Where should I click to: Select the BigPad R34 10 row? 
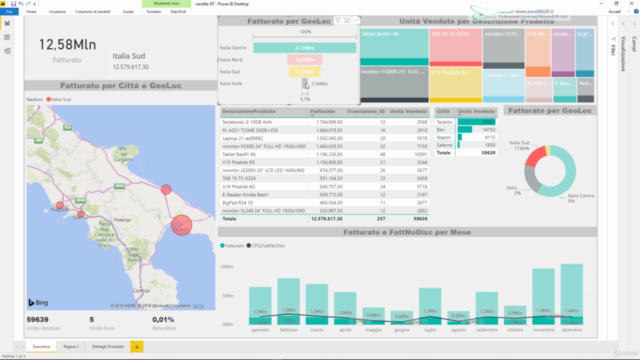(x=325, y=202)
